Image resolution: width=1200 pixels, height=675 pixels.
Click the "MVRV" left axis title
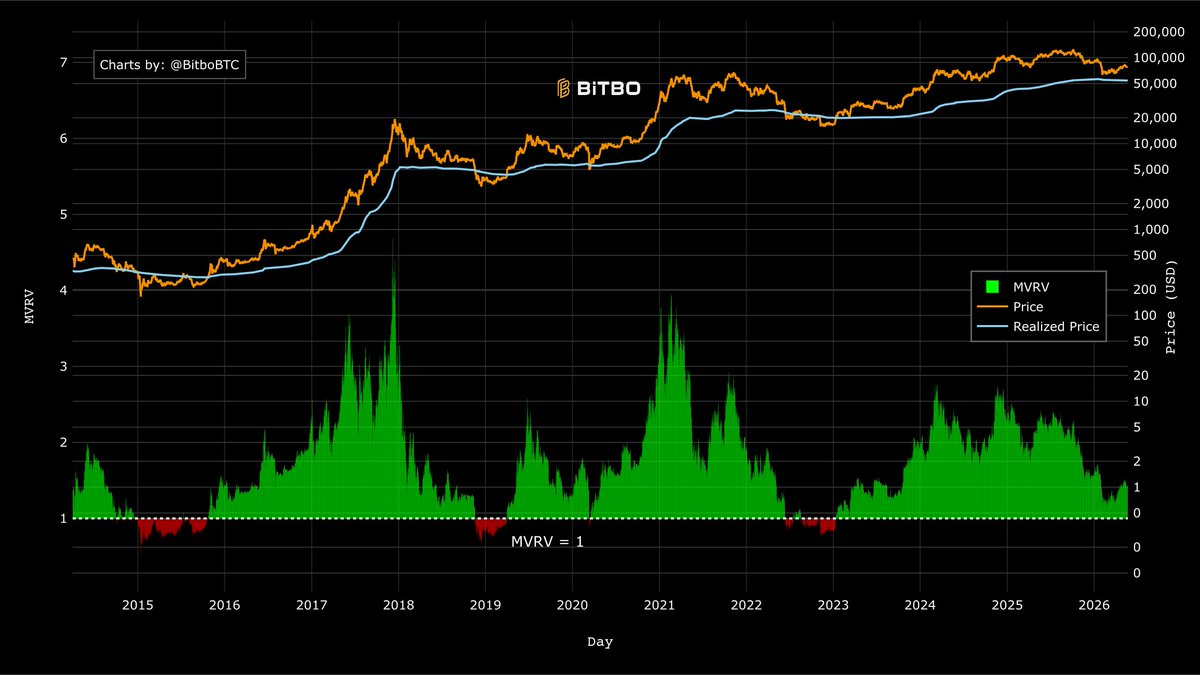click(x=28, y=307)
